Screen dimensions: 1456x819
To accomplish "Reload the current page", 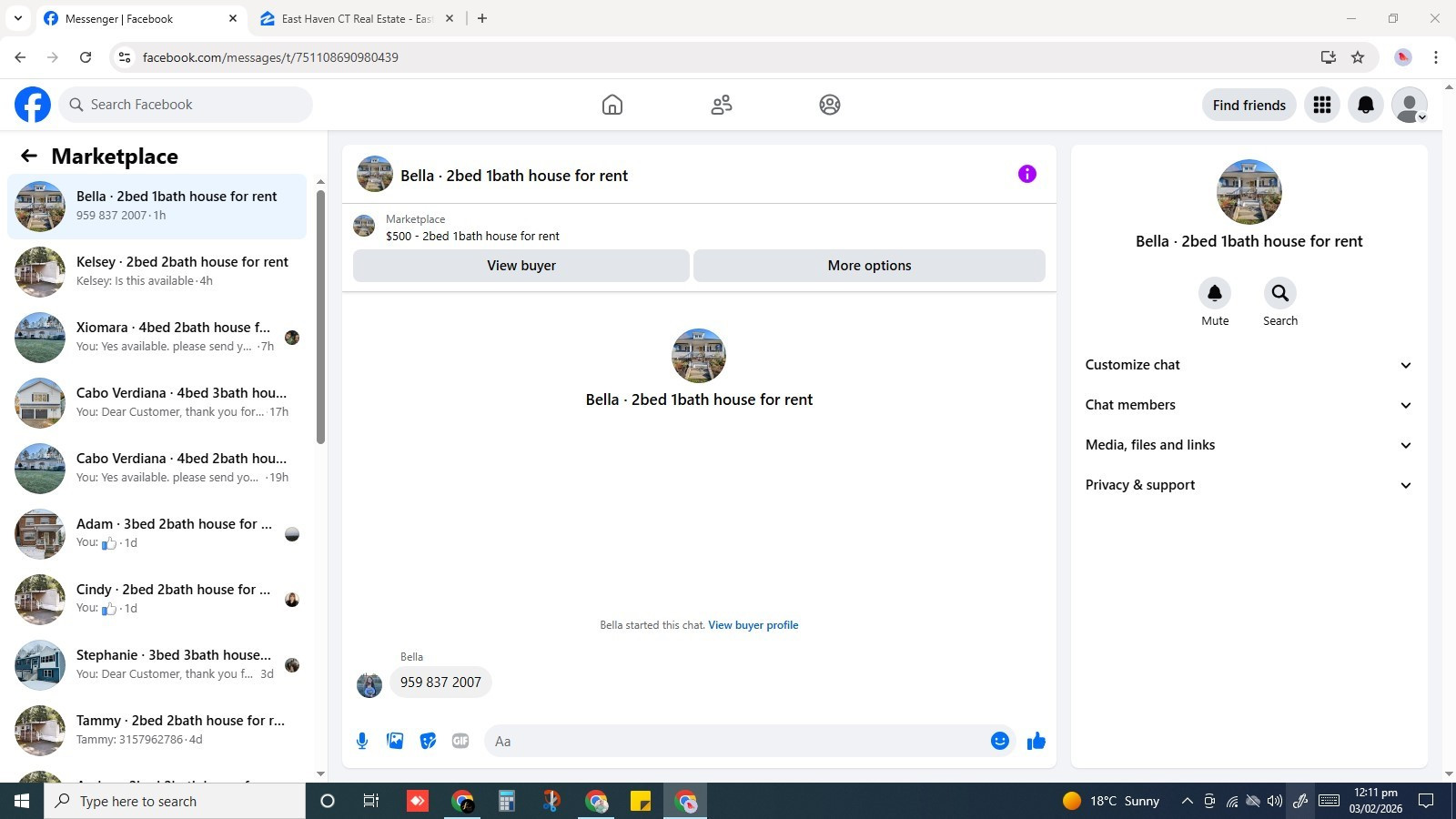I will click(x=86, y=57).
